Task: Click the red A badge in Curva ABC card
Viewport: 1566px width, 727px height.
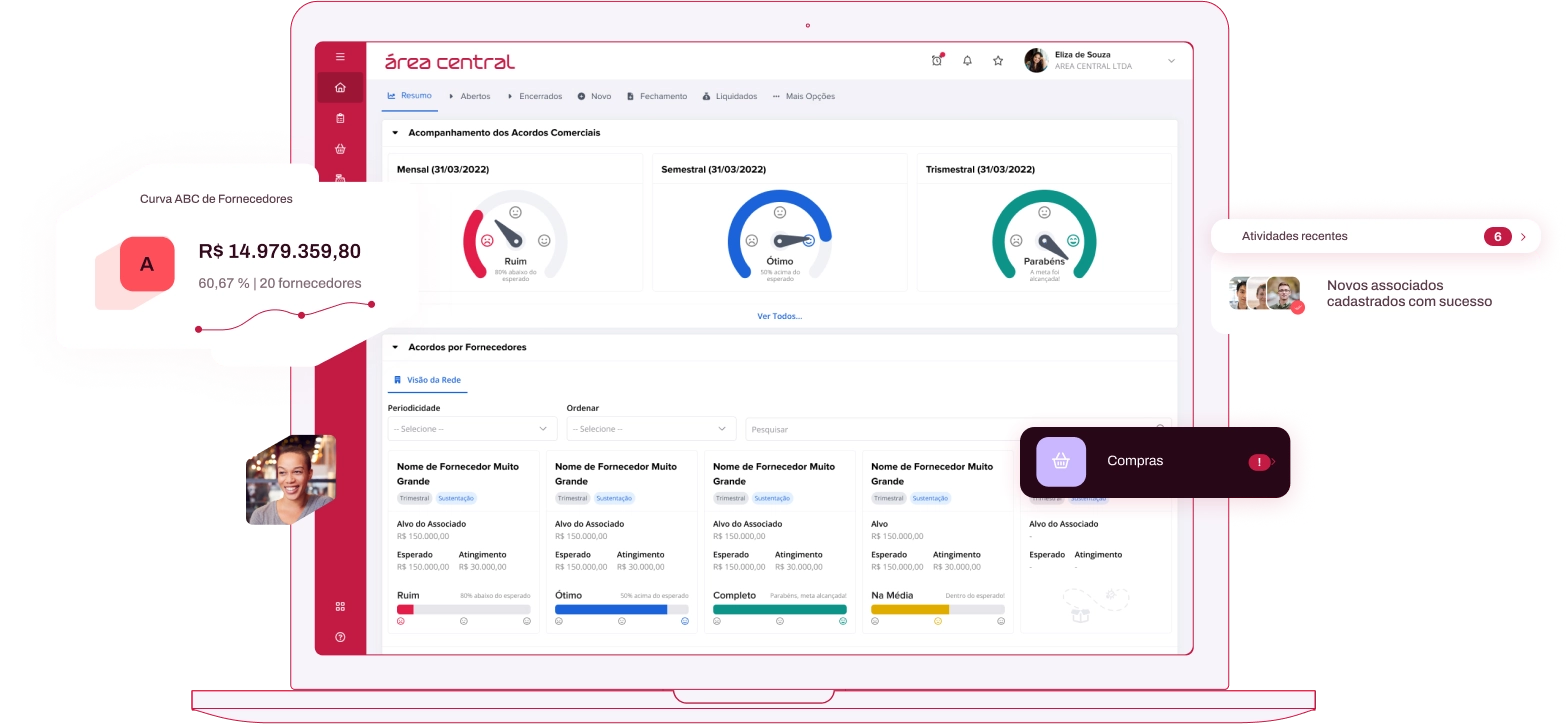Action: 147,264
